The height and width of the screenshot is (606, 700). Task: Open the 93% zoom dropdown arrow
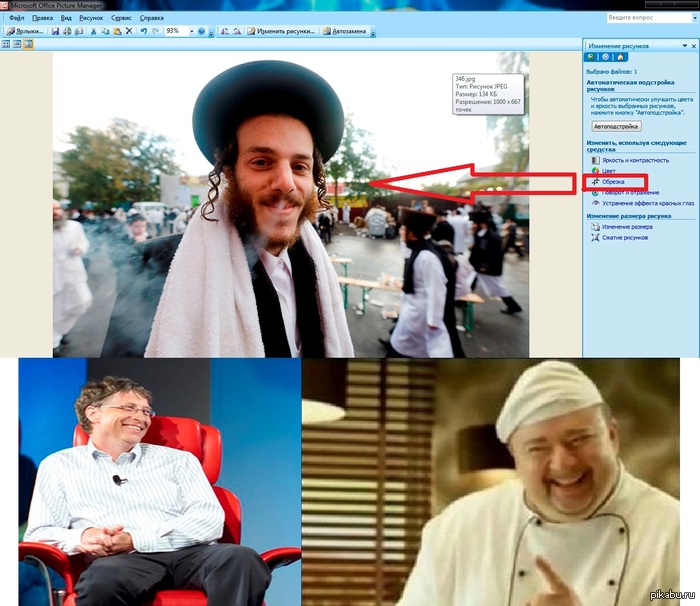(x=192, y=31)
